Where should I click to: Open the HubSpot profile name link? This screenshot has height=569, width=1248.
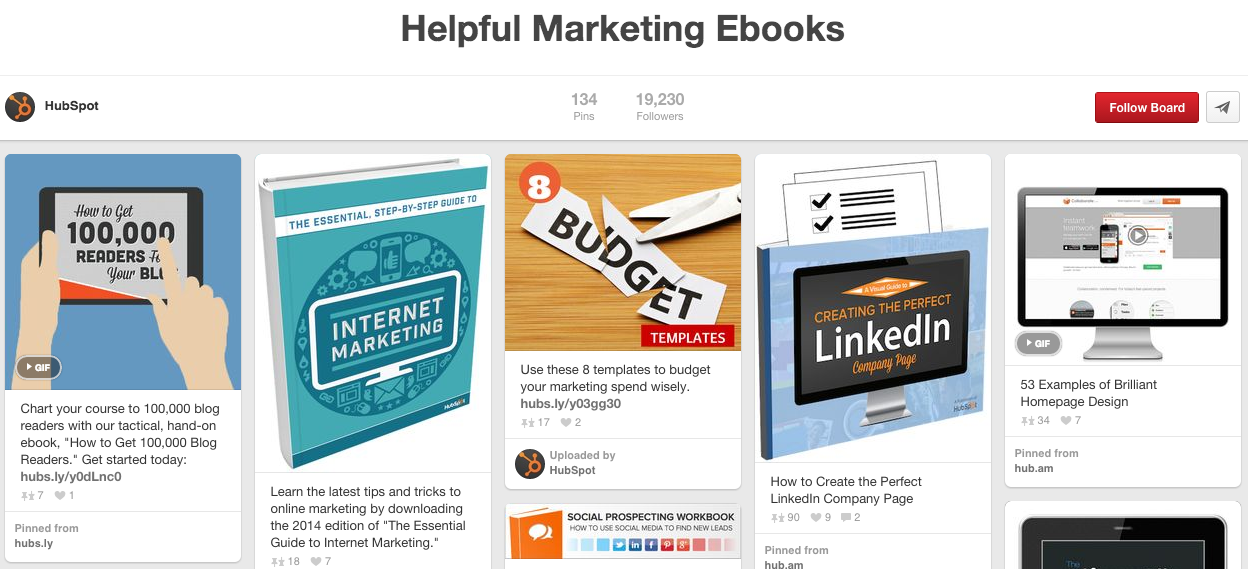(x=72, y=106)
